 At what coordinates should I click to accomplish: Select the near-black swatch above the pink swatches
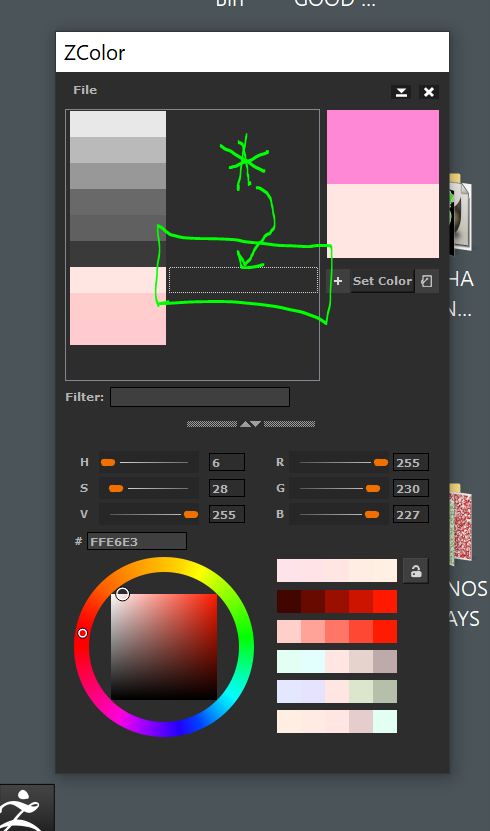[x=118, y=254]
